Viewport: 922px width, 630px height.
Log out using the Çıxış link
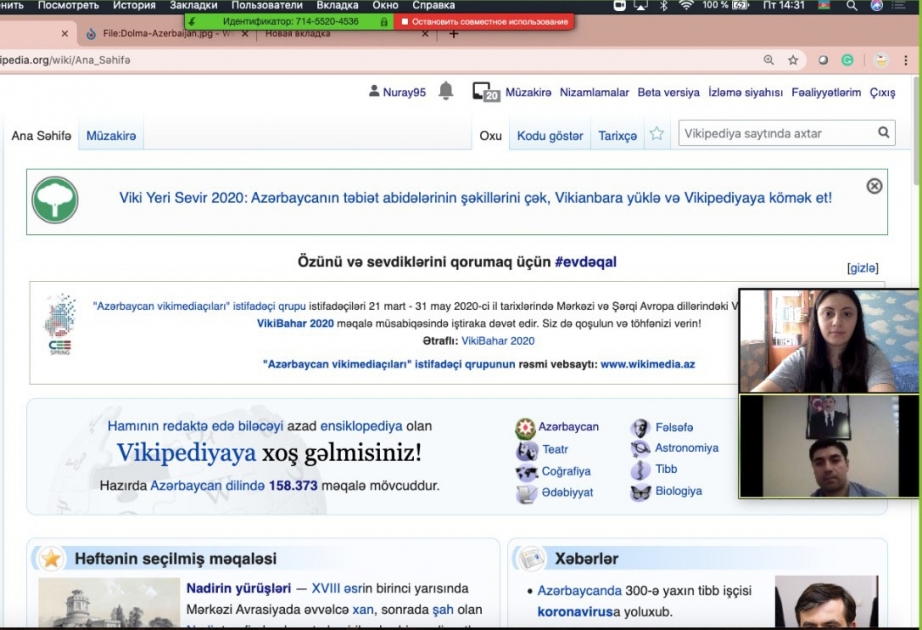[x=883, y=92]
